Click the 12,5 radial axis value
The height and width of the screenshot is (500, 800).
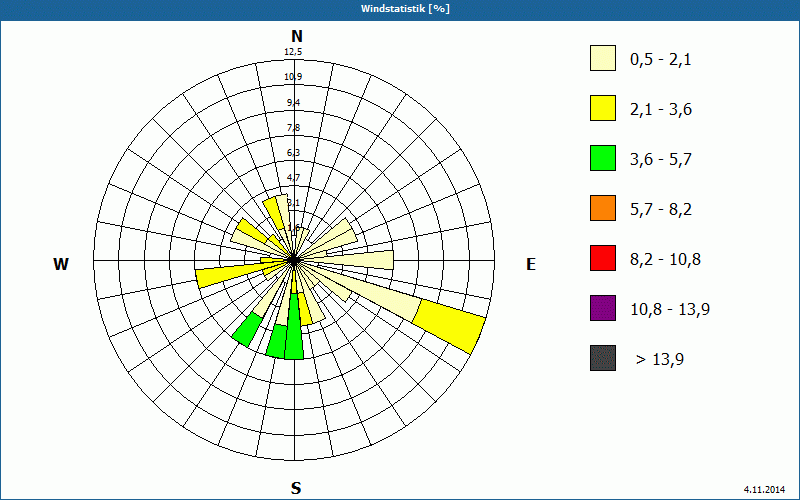coord(294,52)
